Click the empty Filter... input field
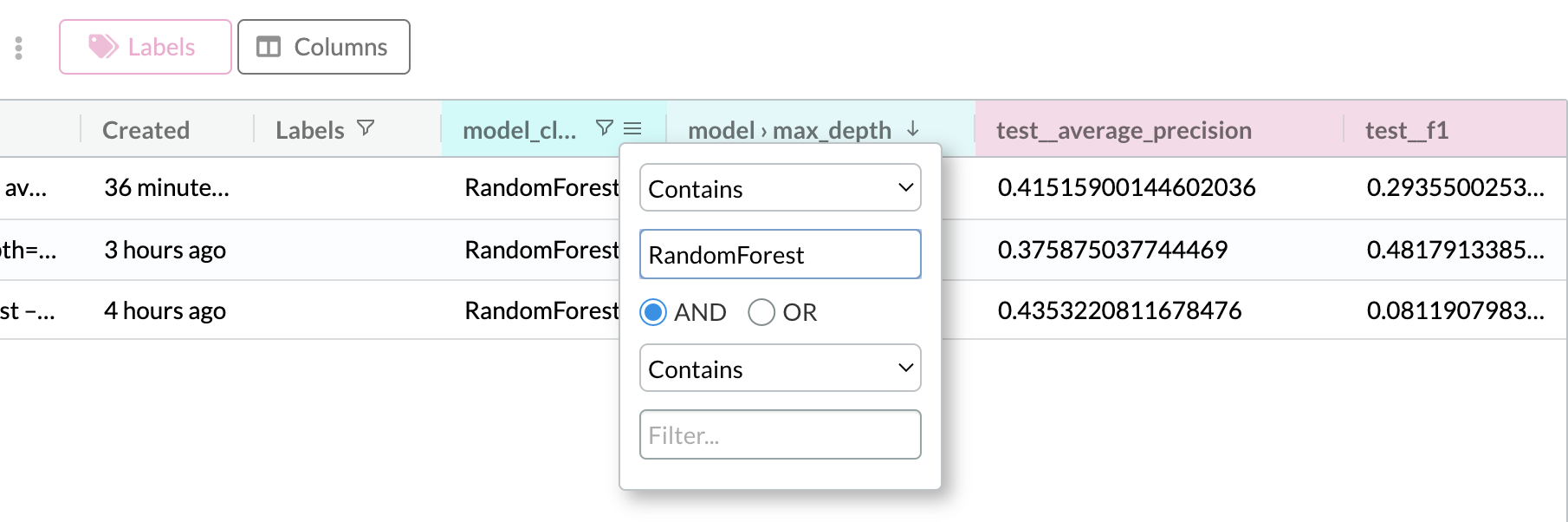This screenshot has height=522, width=1568. pyautogui.click(x=780, y=435)
